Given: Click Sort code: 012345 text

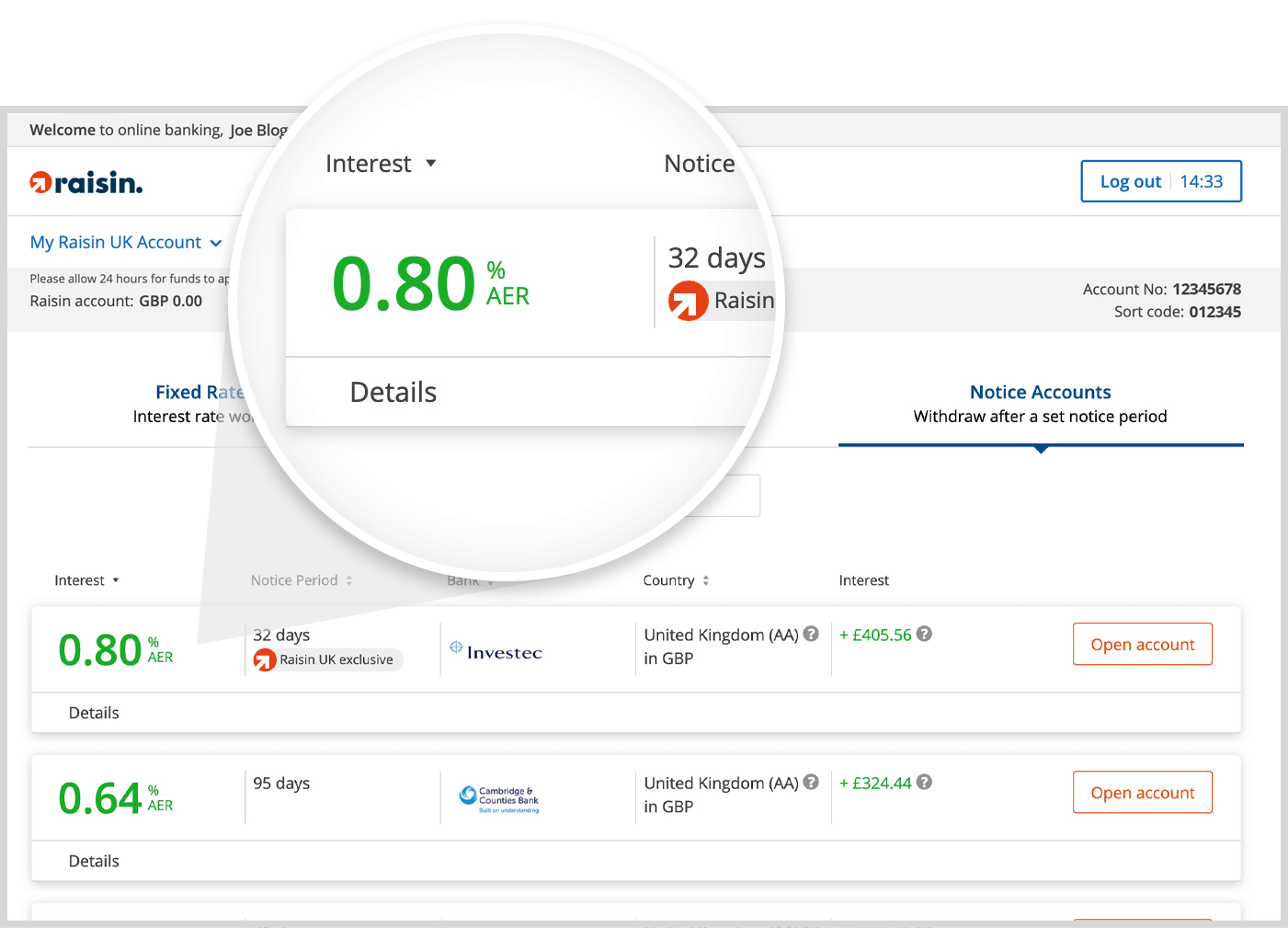Looking at the screenshot, I should point(1178,312).
